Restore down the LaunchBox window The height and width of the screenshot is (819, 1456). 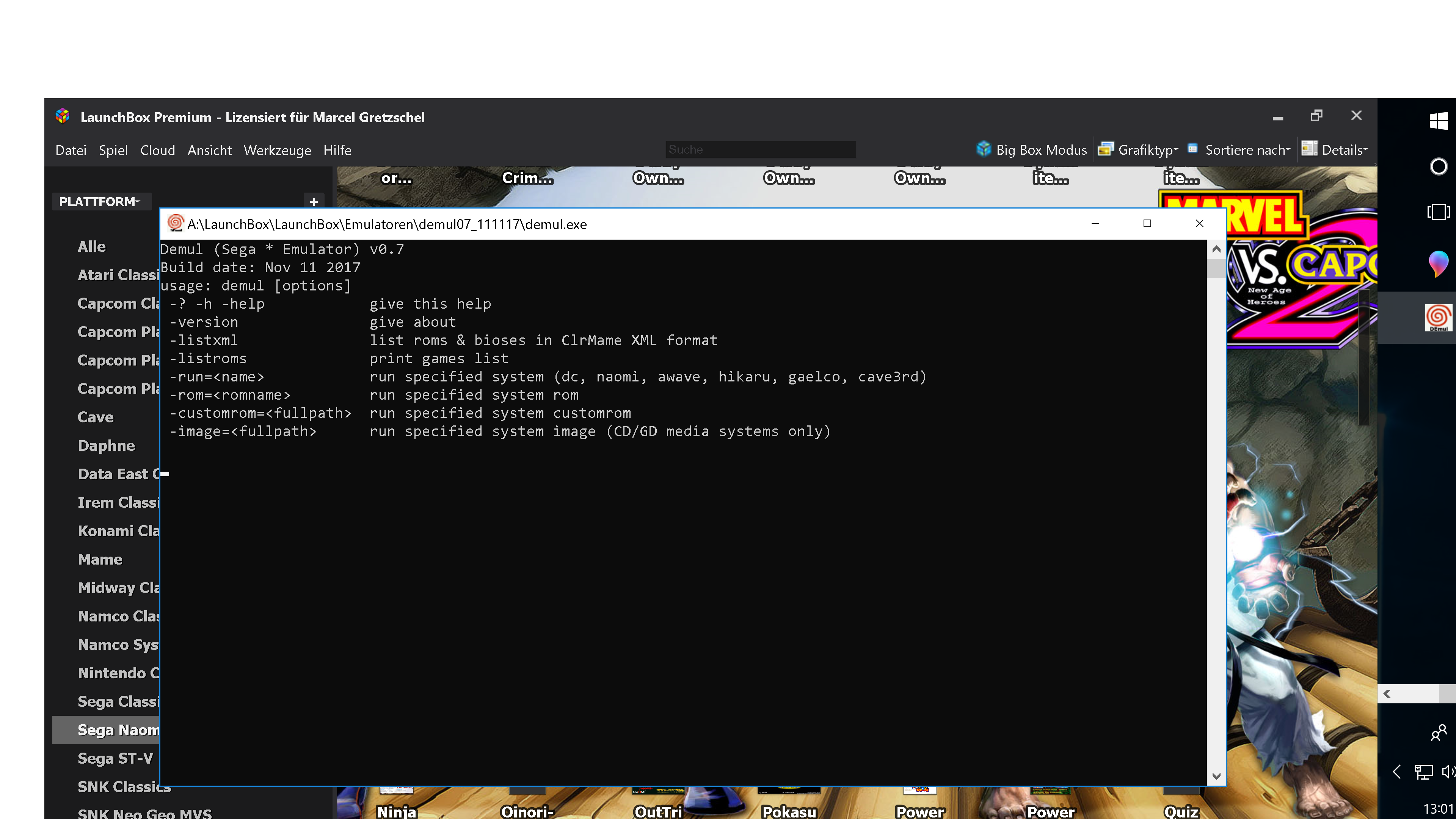tap(1316, 116)
